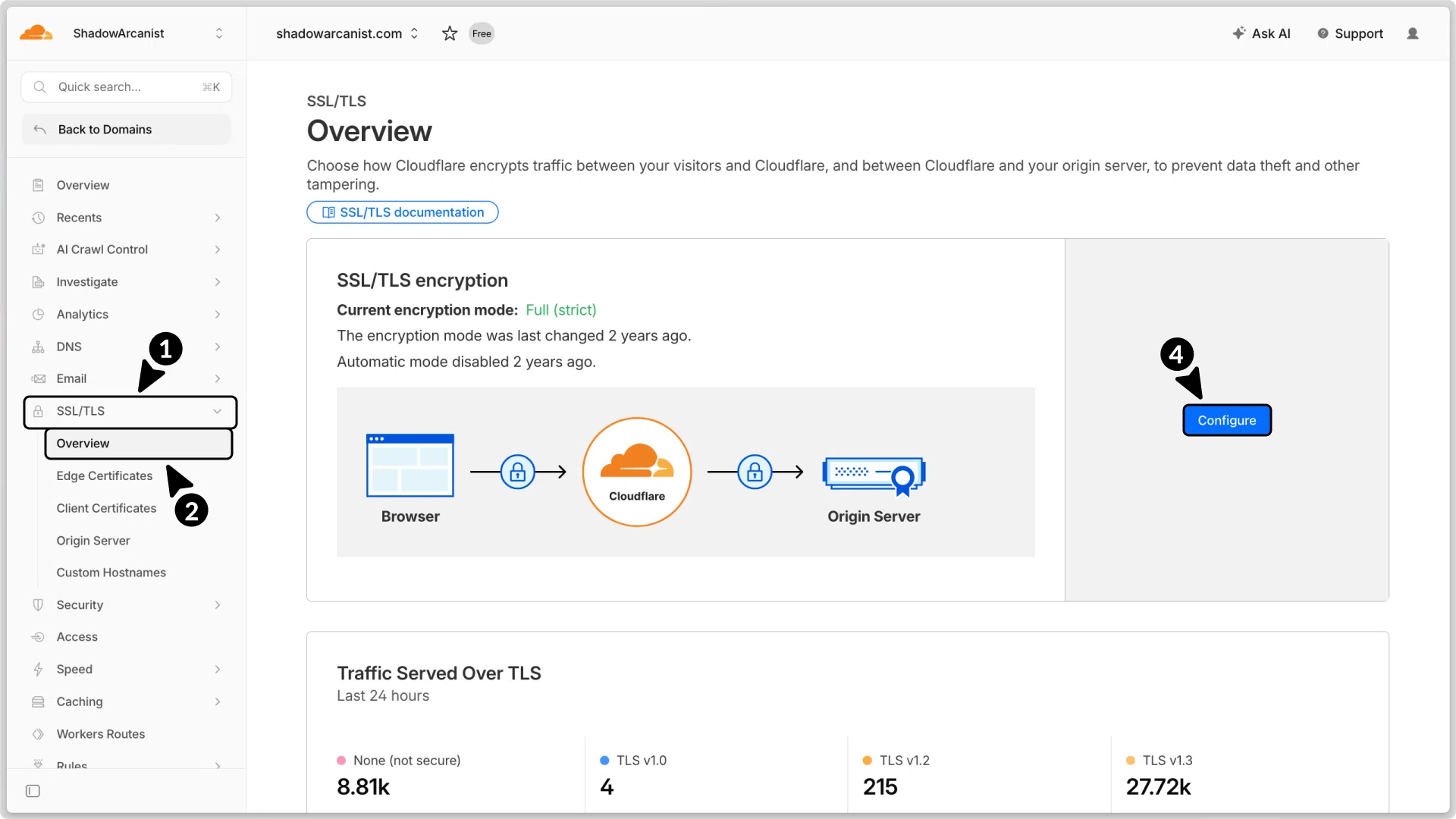Image resolution: width=1456 pixels, height=819 pixels.
Task: Click the Free plan badge
Action: 482,33
